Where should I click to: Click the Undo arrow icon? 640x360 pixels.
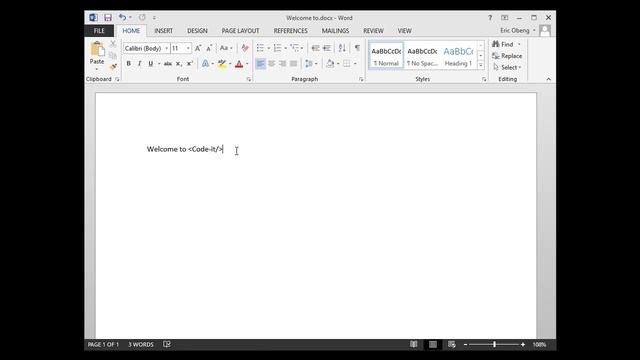122,17
